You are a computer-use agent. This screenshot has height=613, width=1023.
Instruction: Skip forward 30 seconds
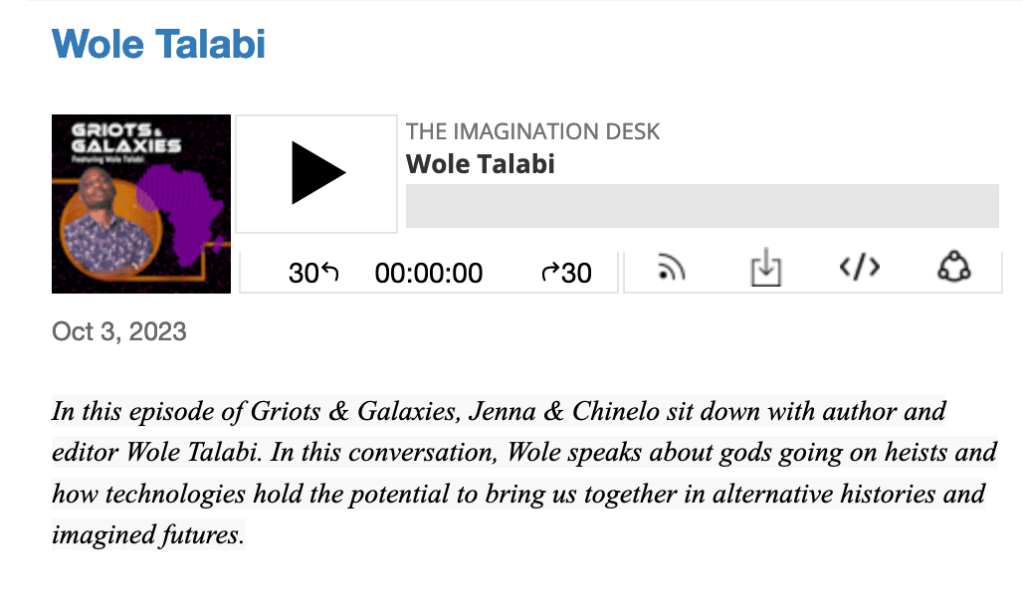(566, 272)
